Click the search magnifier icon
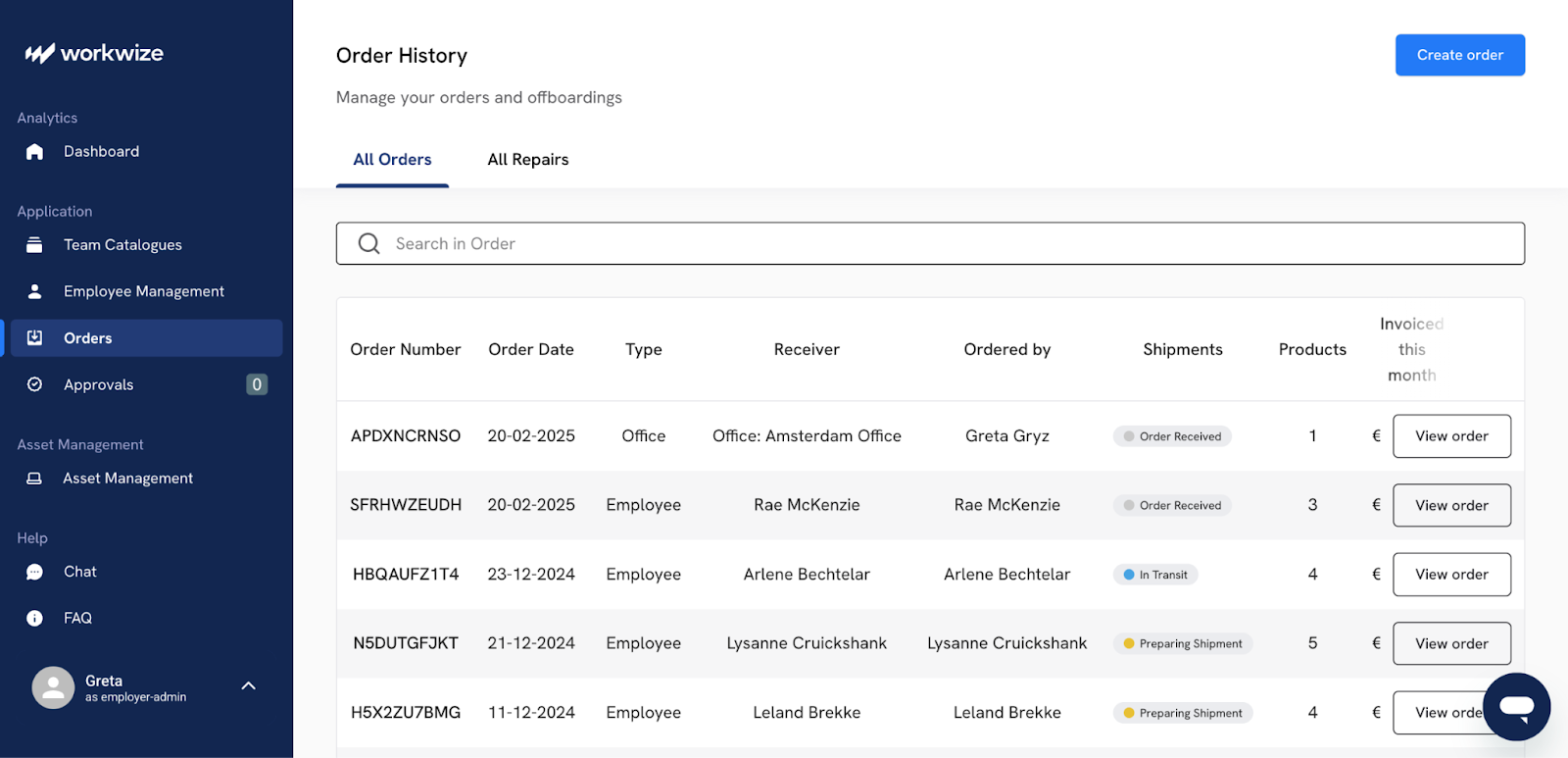Screen dimensions: 1568x758 coord(368,243)
